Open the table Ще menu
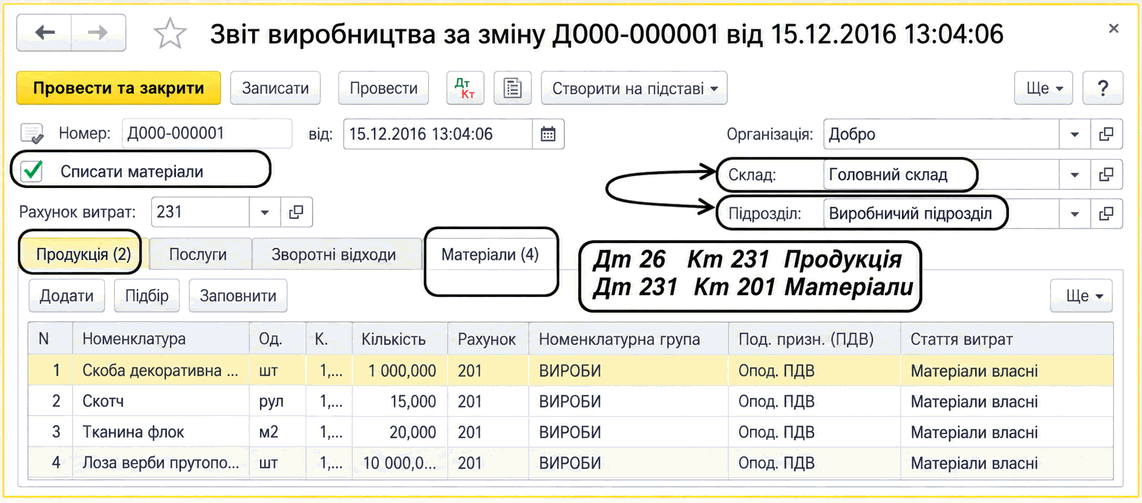Viewport: 1142px width, 503px height. click(x=1082, y=296)
